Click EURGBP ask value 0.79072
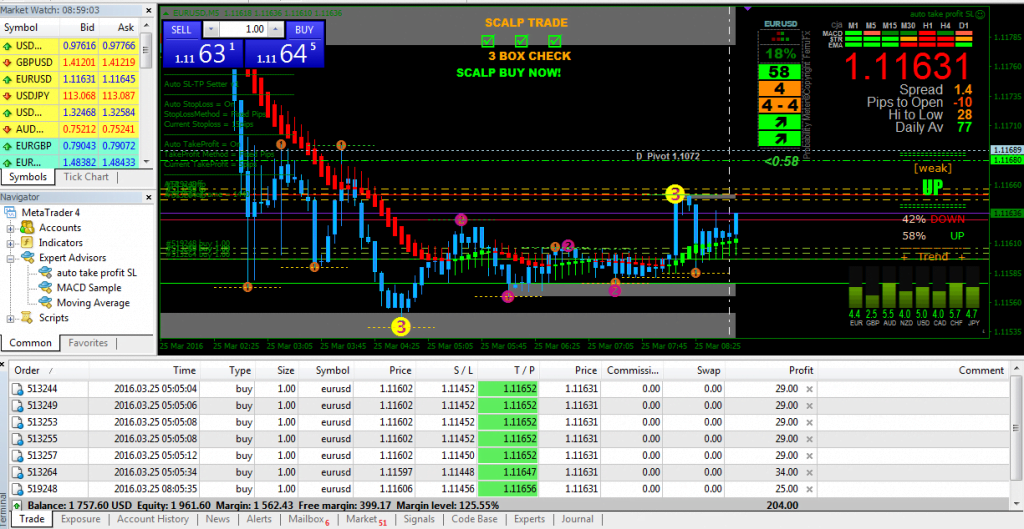The image size is (1024, 529). (118, 146)
